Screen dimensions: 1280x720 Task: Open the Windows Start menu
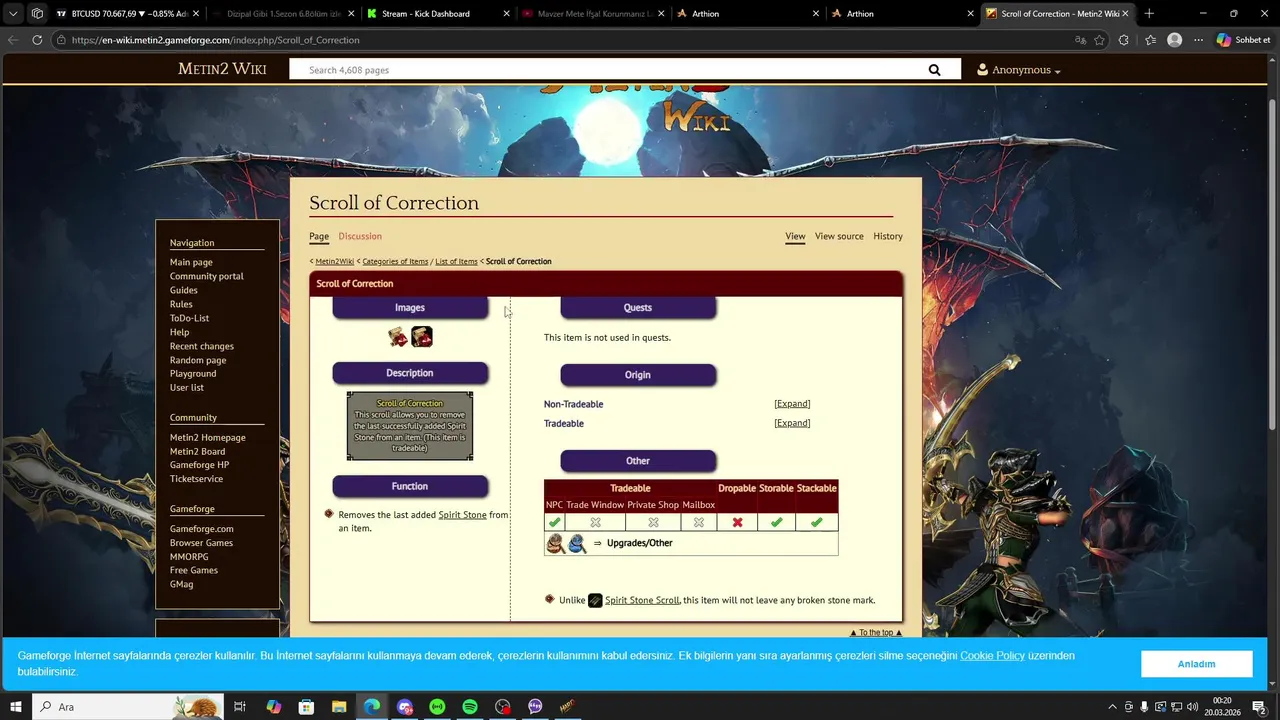(16, 707)
